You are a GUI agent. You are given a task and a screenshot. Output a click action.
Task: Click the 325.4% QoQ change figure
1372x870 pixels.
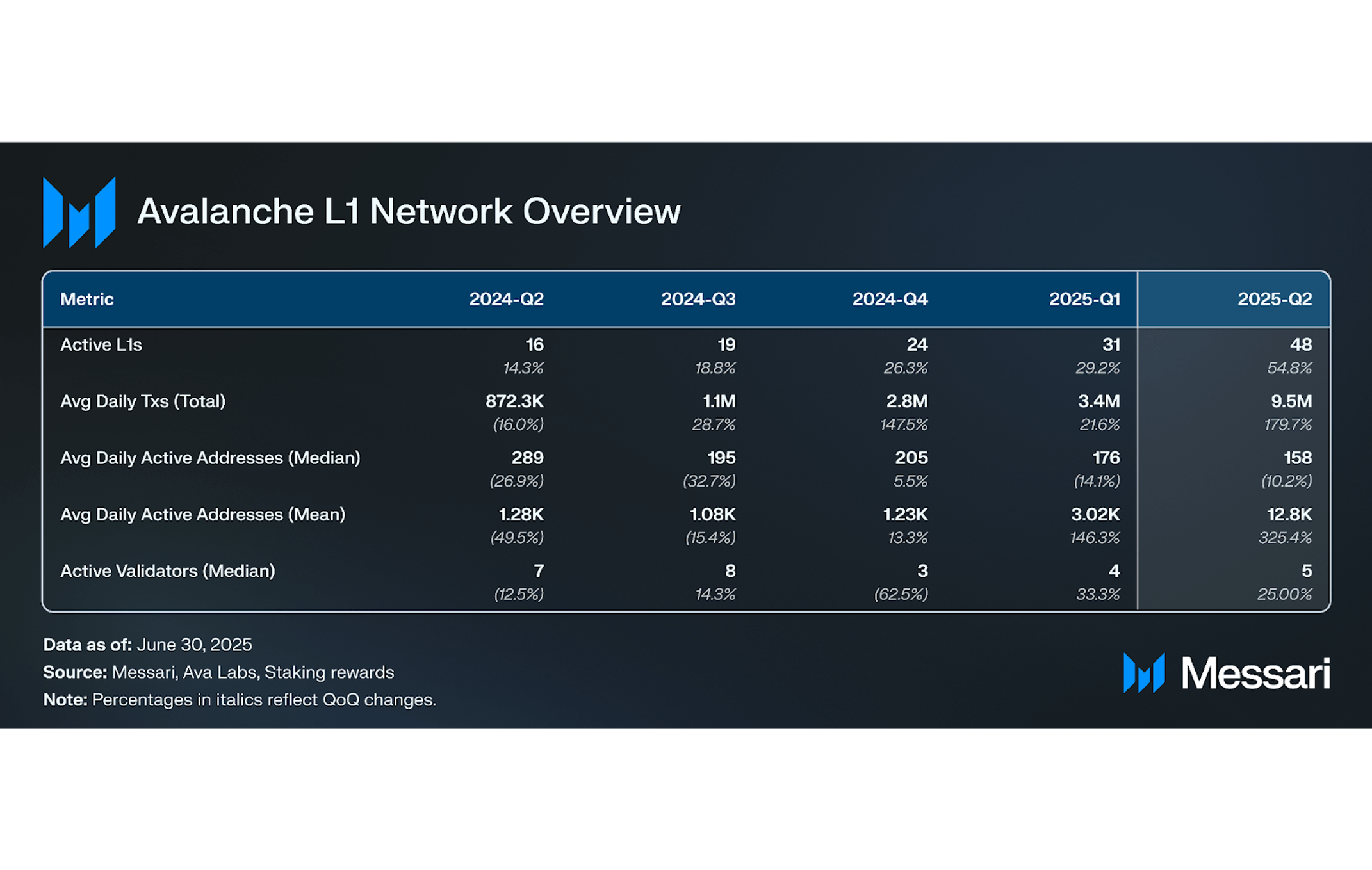1285,537
